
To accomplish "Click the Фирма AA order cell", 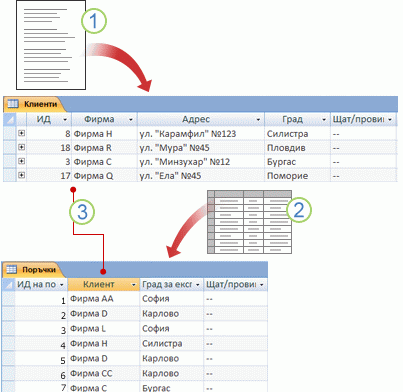I will 104,299.
